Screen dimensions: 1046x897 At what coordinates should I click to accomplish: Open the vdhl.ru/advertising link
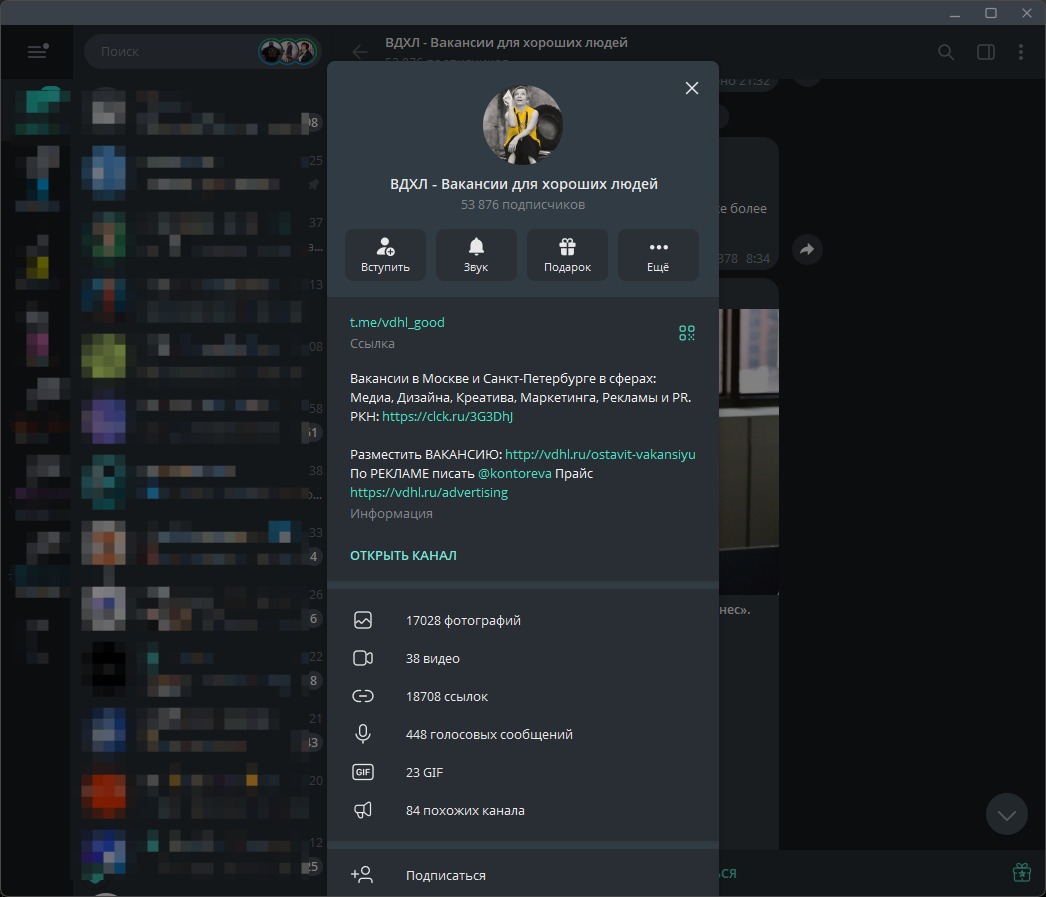(428, 492)
